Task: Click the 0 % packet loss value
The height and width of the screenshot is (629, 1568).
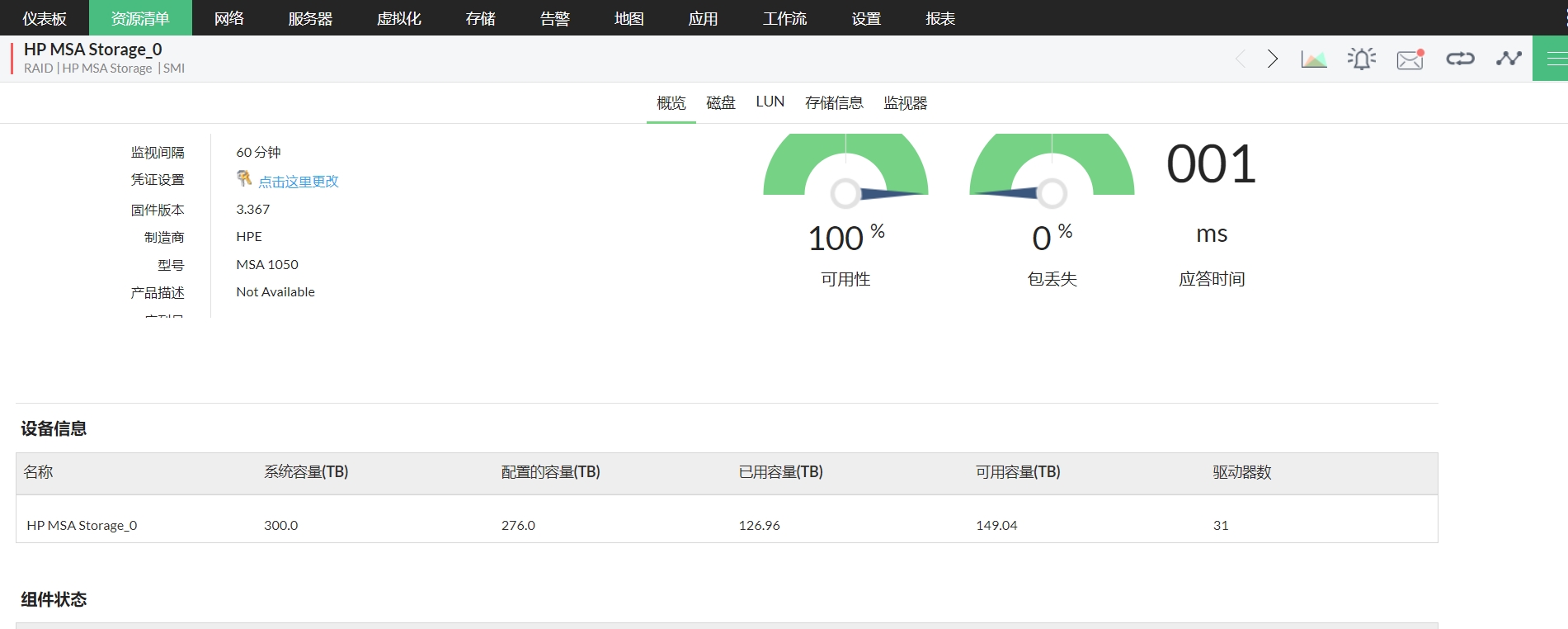Action: pos(1052,238)
